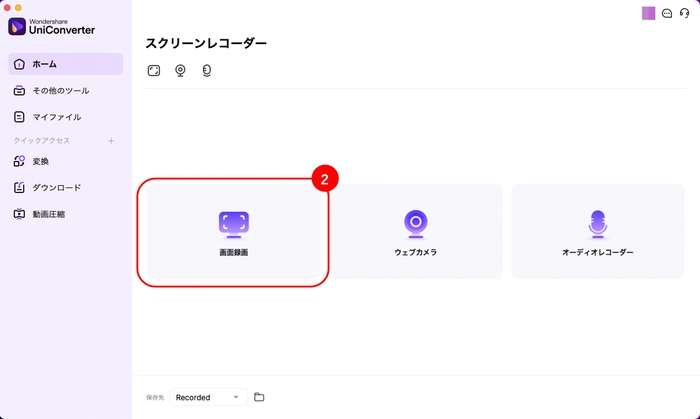Click the download icon beside ダウンロード
The image size is (700, 419).
pos(19,187)
